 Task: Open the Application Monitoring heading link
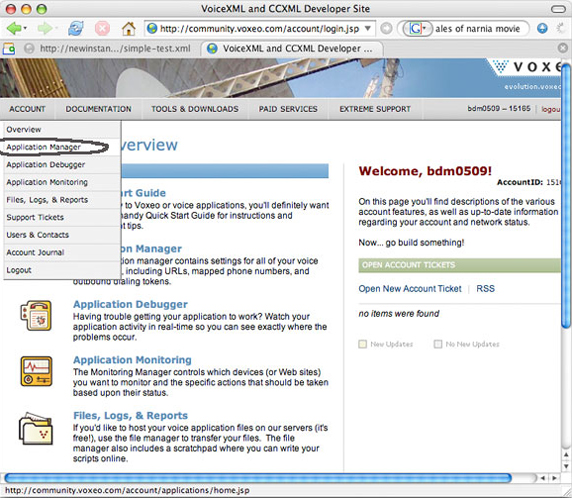point(132,360)
